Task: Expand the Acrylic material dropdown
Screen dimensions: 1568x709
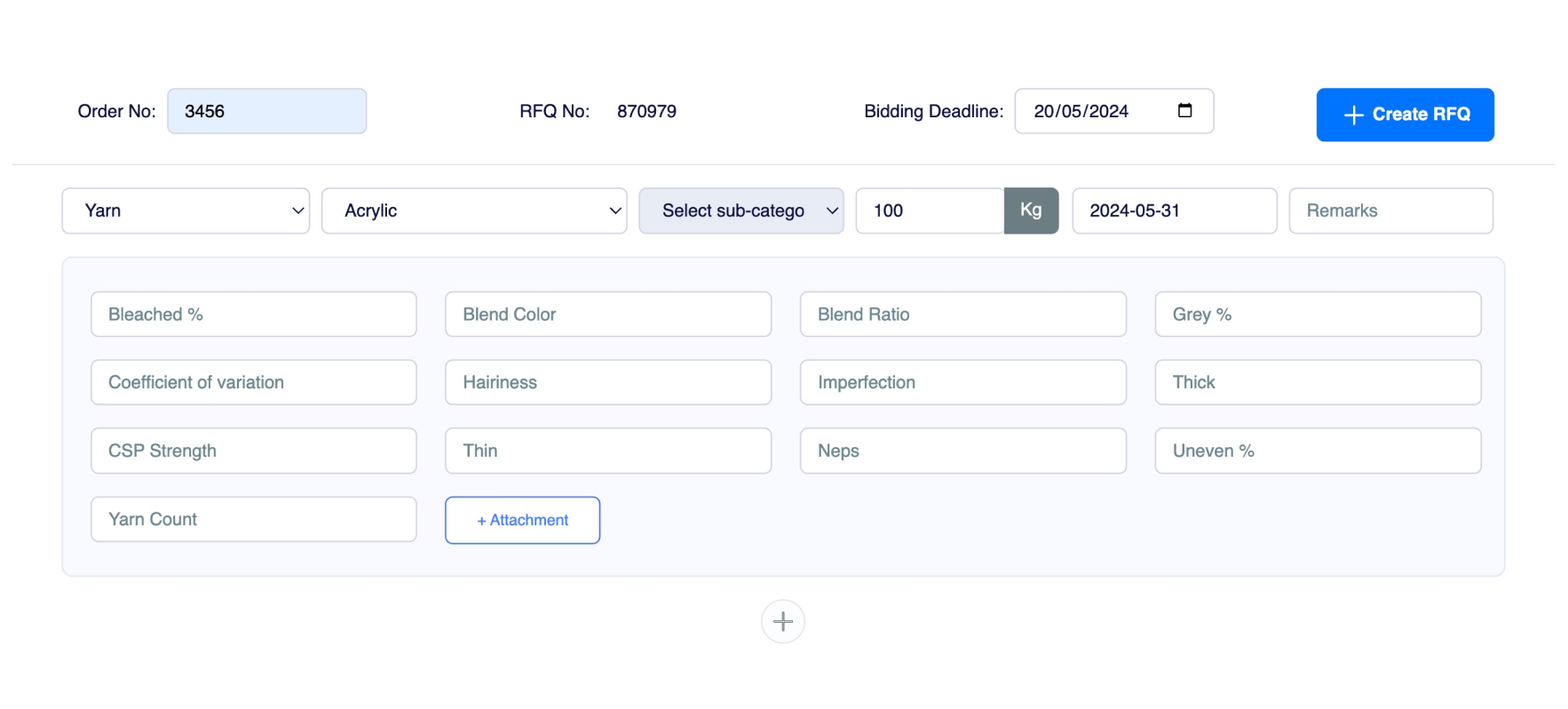Action: pos(474,211)
